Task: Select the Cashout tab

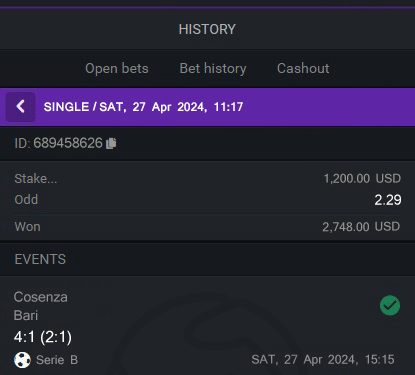Action: point(303,68)
